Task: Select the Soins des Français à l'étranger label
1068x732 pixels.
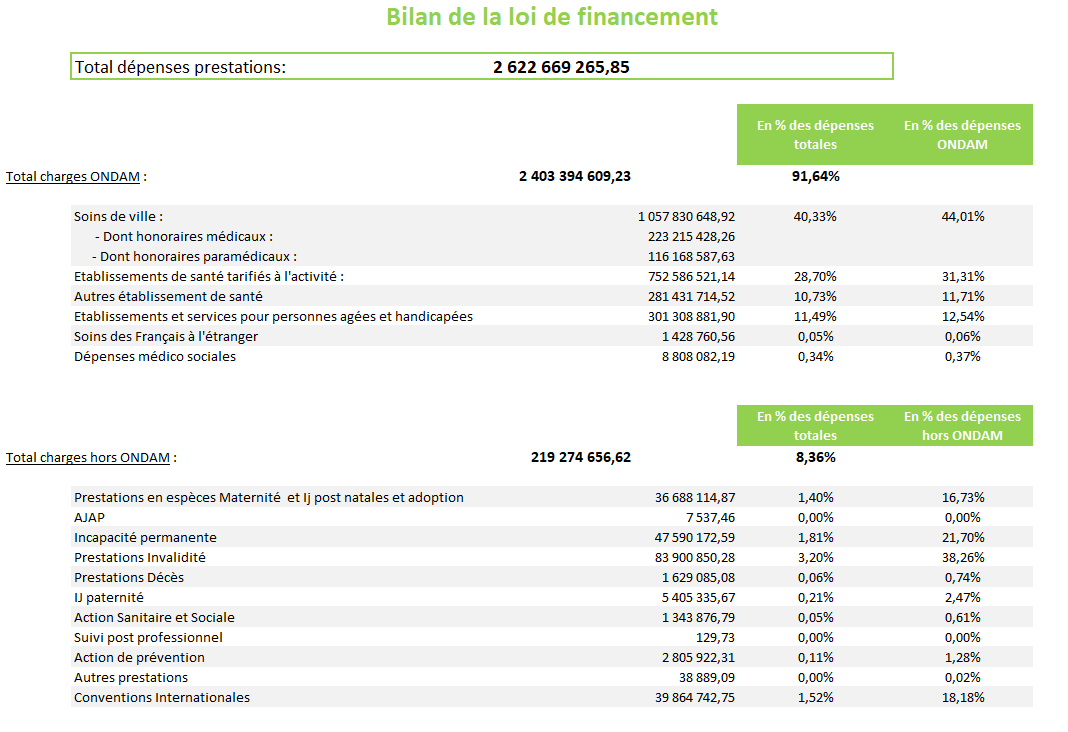Action: tap(166, 336)
